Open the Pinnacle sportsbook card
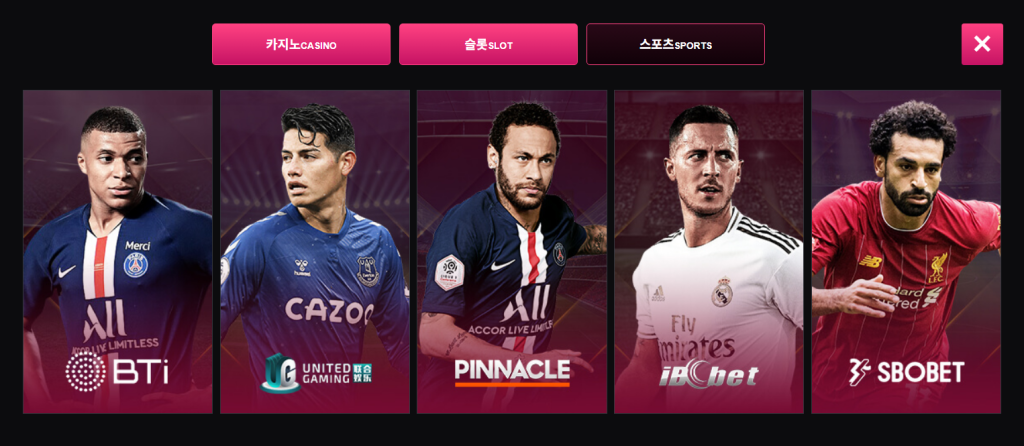Image resolution: width=1024 pixels, height=446 pixels. 512,251
